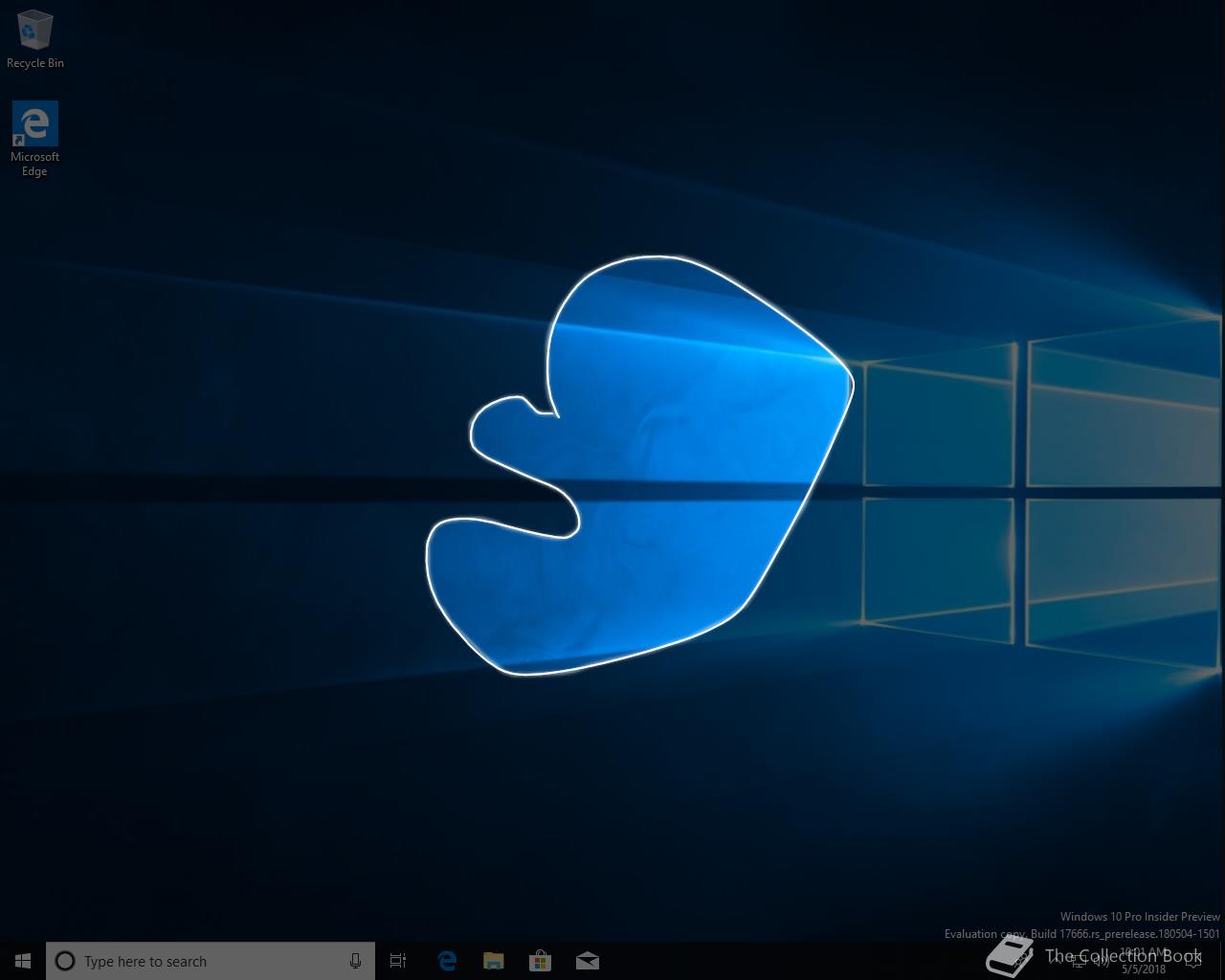Open the Mail app from the taskbar

pos(588,961)
